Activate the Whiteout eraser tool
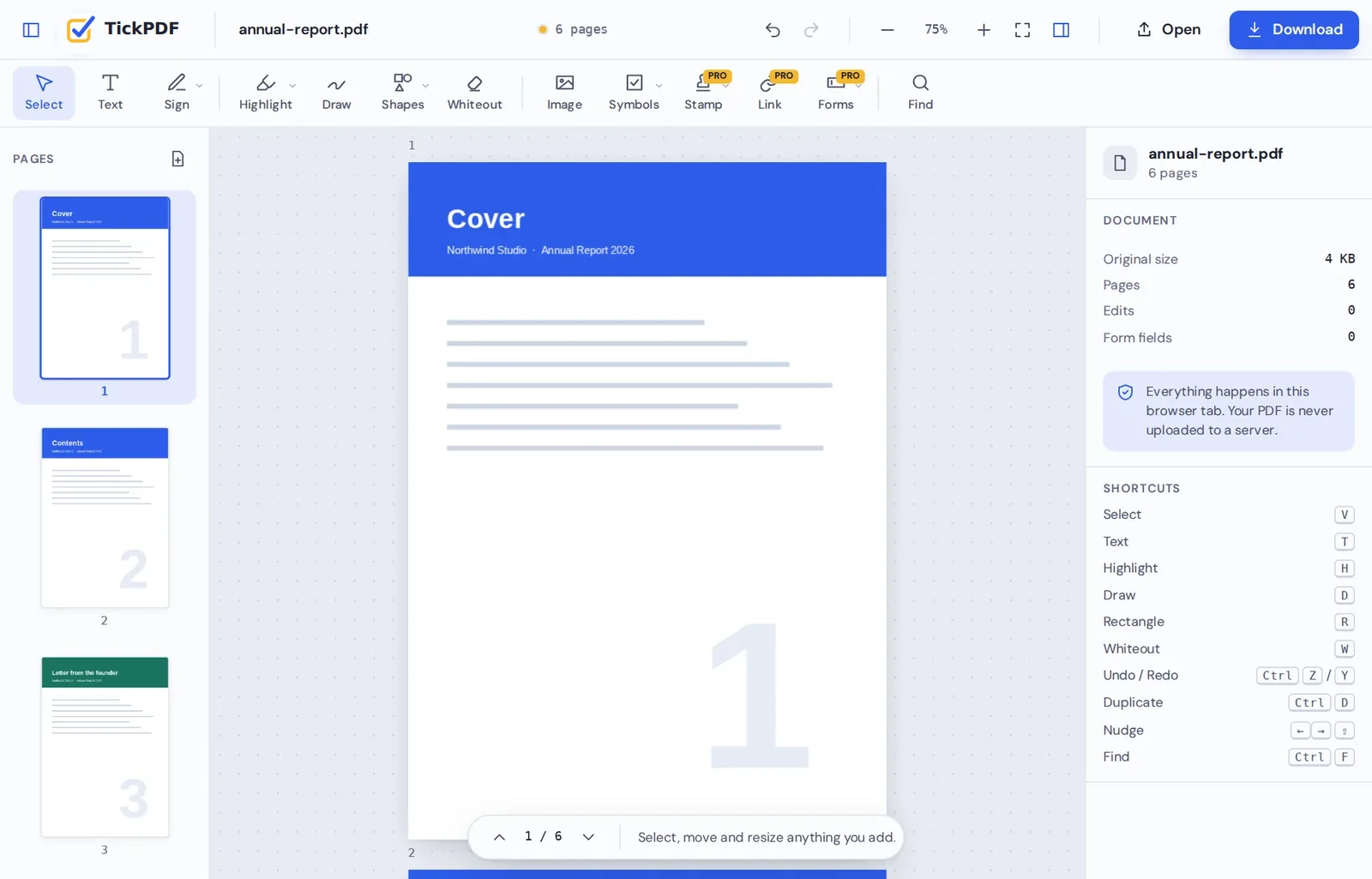The width and height of the screenshot is (1372, 879). (x=474, y=93)
